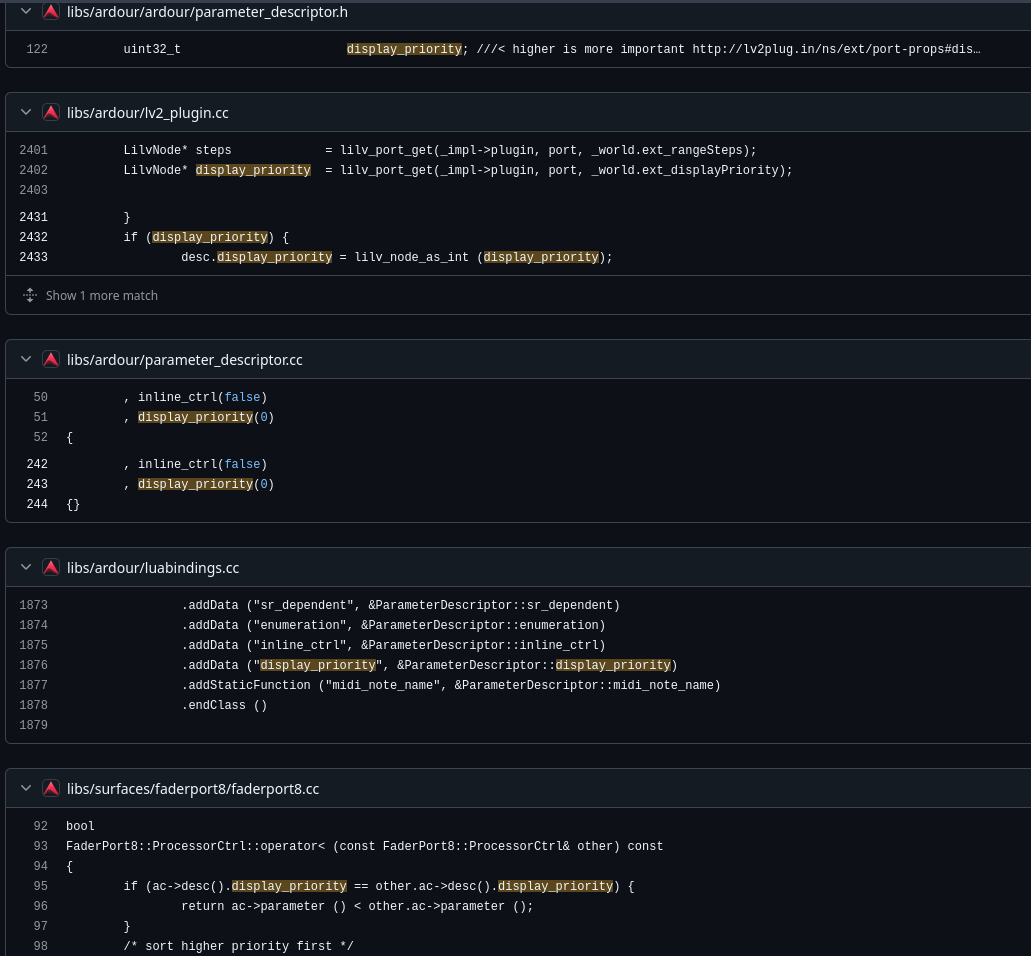The image size is (1031, 956).
Task: Collapse the lv2_plugin.cc search result
Action: 26,113
